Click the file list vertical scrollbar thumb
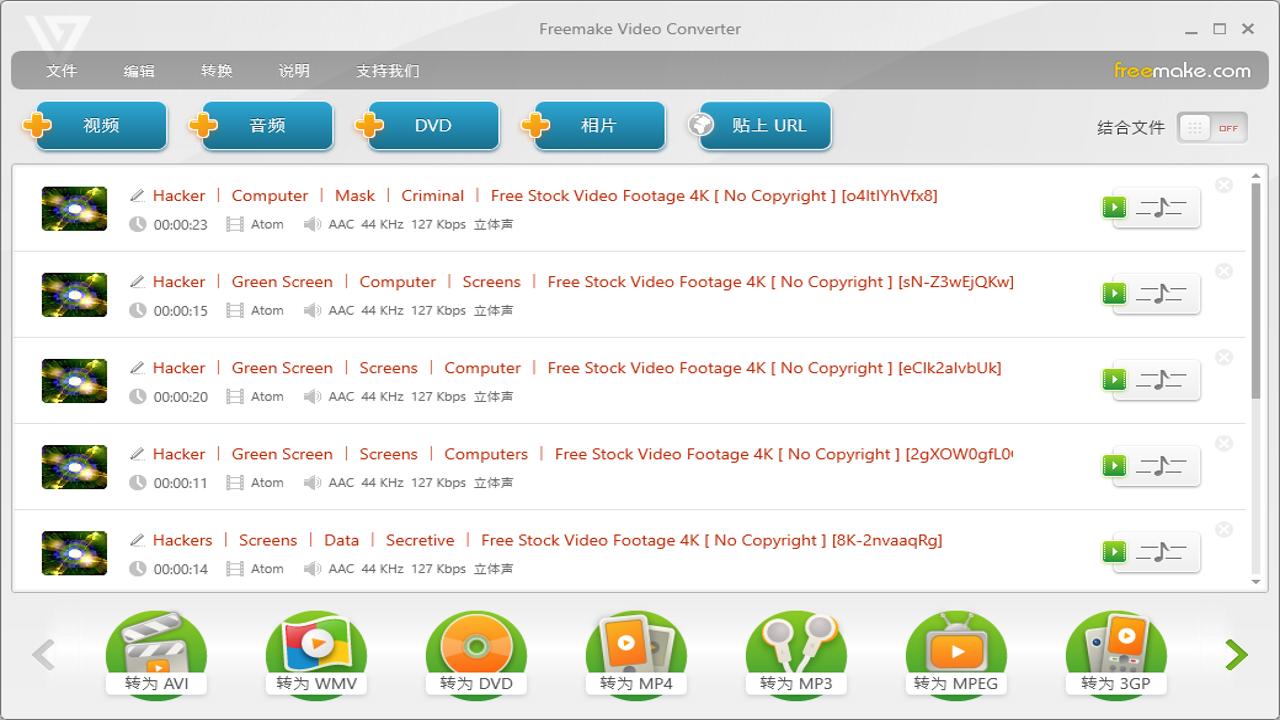 coord(1256,290)
